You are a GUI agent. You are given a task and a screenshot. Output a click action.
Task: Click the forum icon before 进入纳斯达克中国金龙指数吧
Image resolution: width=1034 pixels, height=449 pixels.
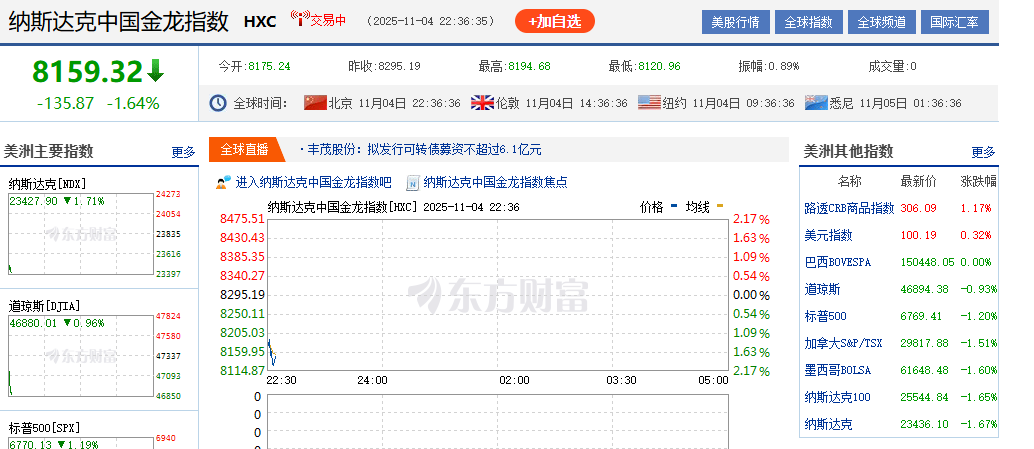pyautogui.click(x=224, y=182)
